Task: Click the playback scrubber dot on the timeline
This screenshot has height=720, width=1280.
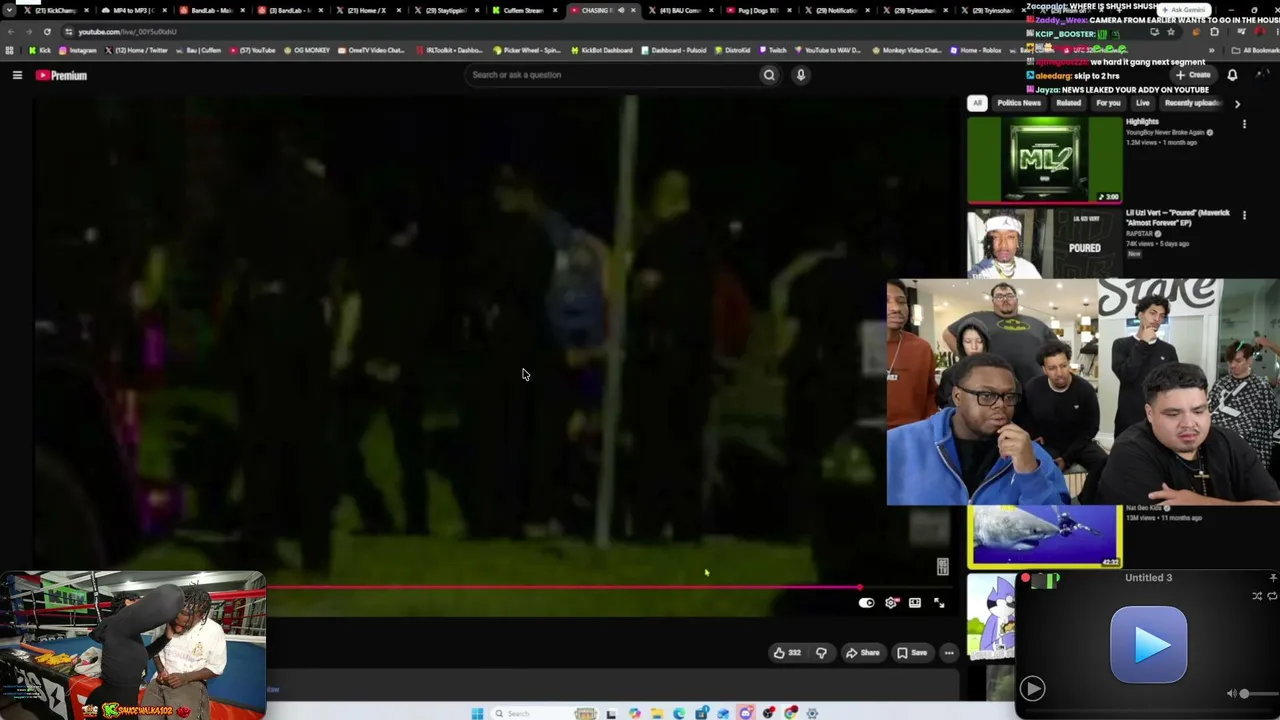Action: point(859,588)
